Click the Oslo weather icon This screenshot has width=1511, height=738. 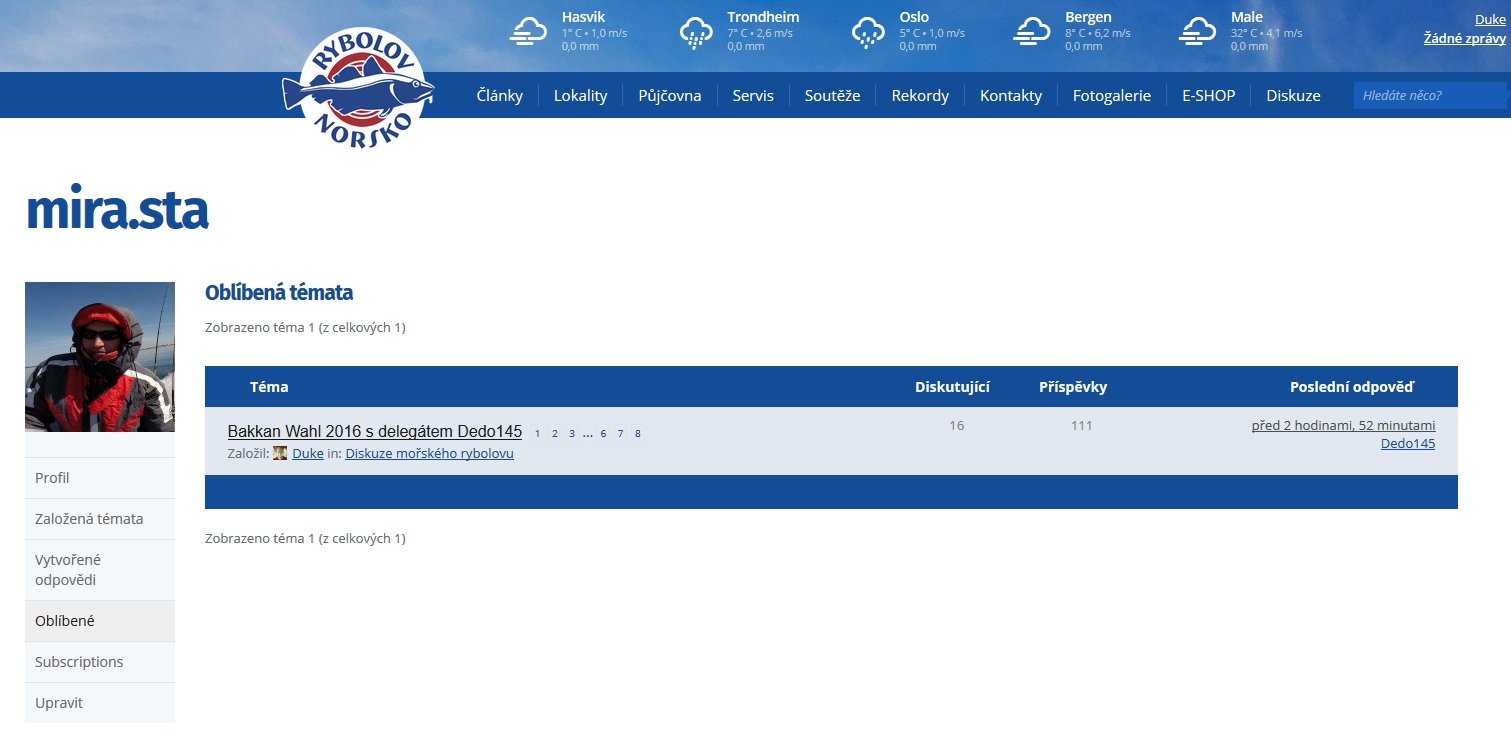(868, 32)
